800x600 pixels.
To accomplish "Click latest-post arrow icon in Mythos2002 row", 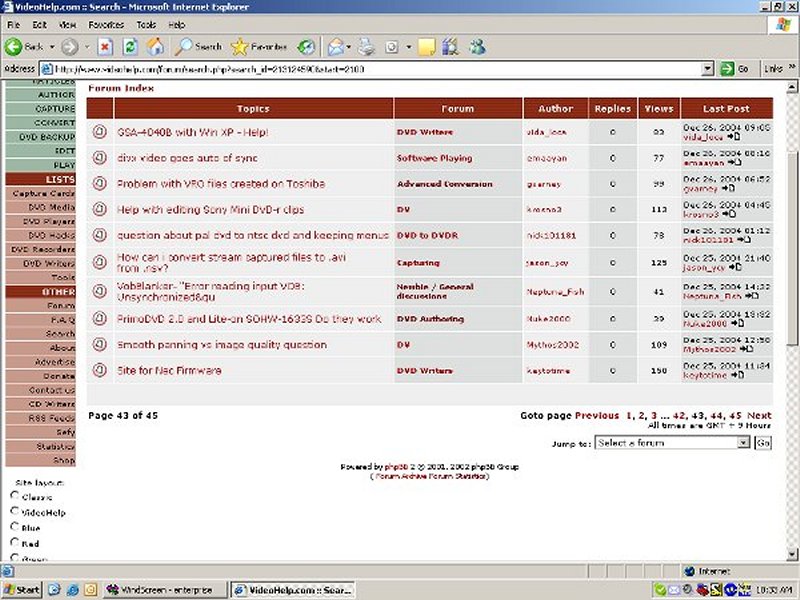I will pos(746,349).
